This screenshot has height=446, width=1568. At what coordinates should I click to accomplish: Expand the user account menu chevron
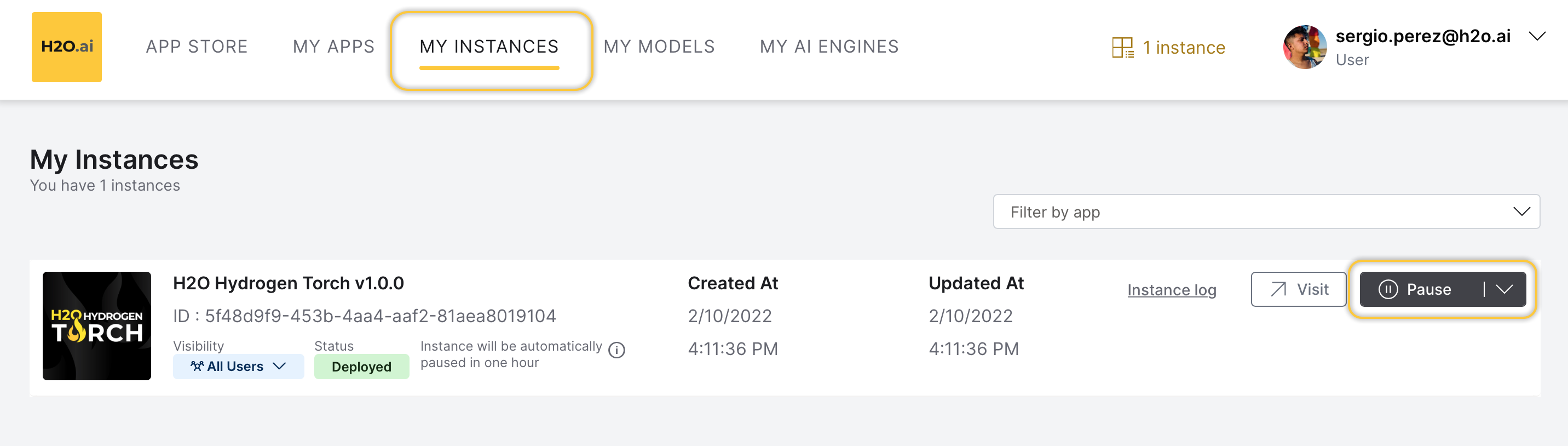(1537, 37)
